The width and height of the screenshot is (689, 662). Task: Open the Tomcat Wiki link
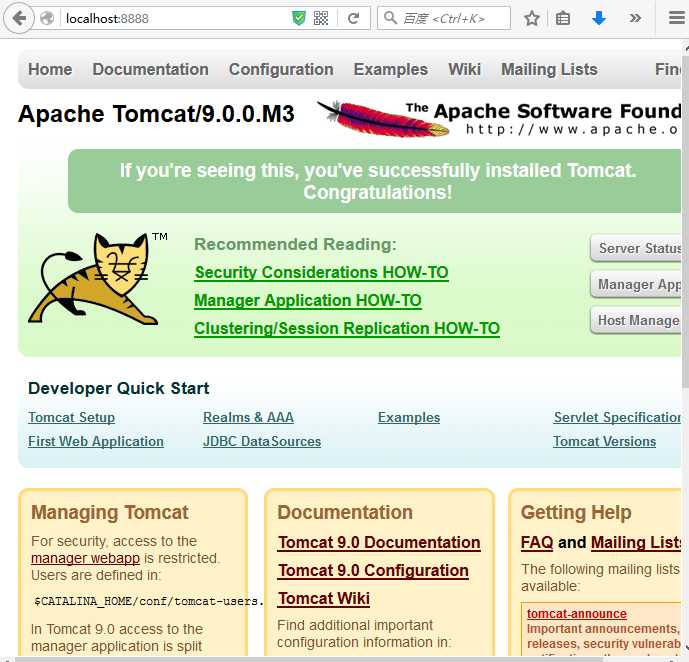(324, 599)
